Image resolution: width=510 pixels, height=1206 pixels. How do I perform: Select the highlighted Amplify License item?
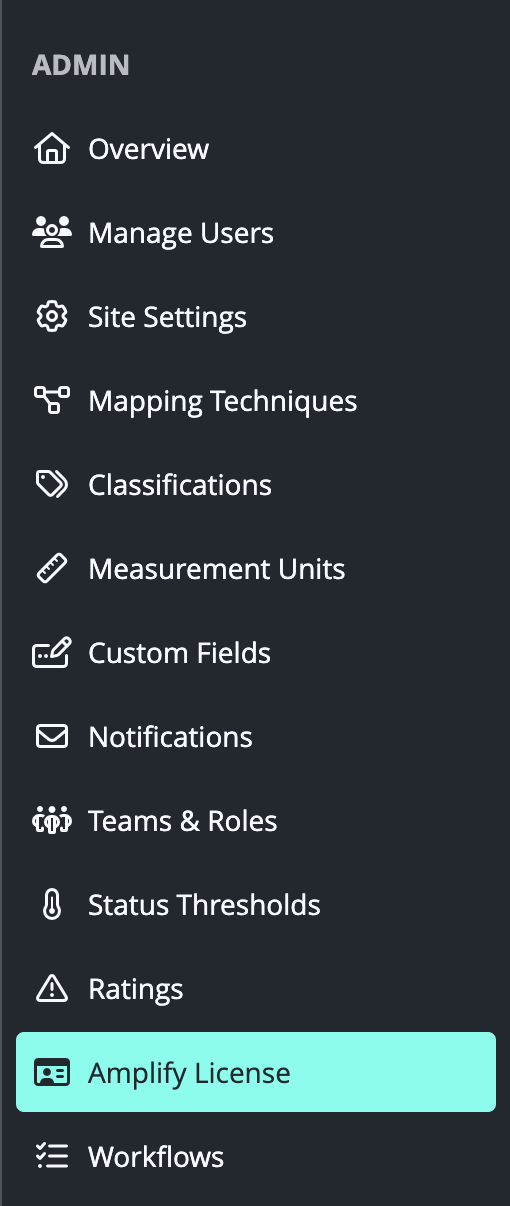(256, 1072)
